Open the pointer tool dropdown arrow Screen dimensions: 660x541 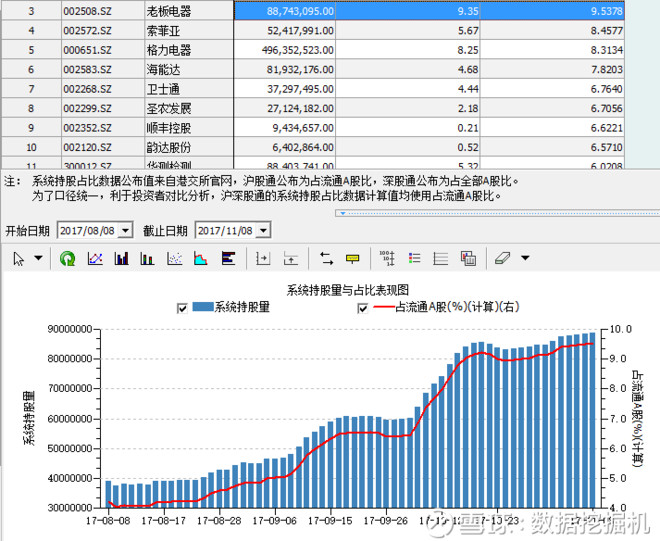[x=38, y=258]
